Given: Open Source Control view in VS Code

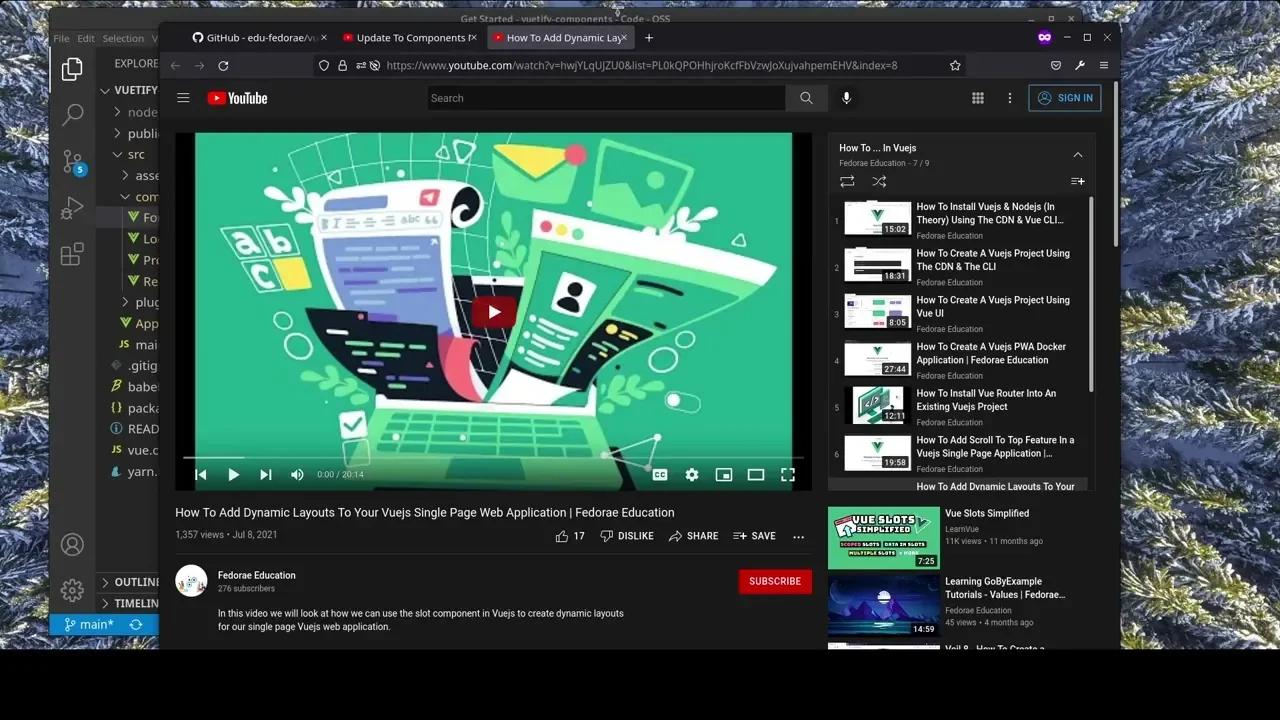Looking at the screenshot, I should (x=72, y=161).
